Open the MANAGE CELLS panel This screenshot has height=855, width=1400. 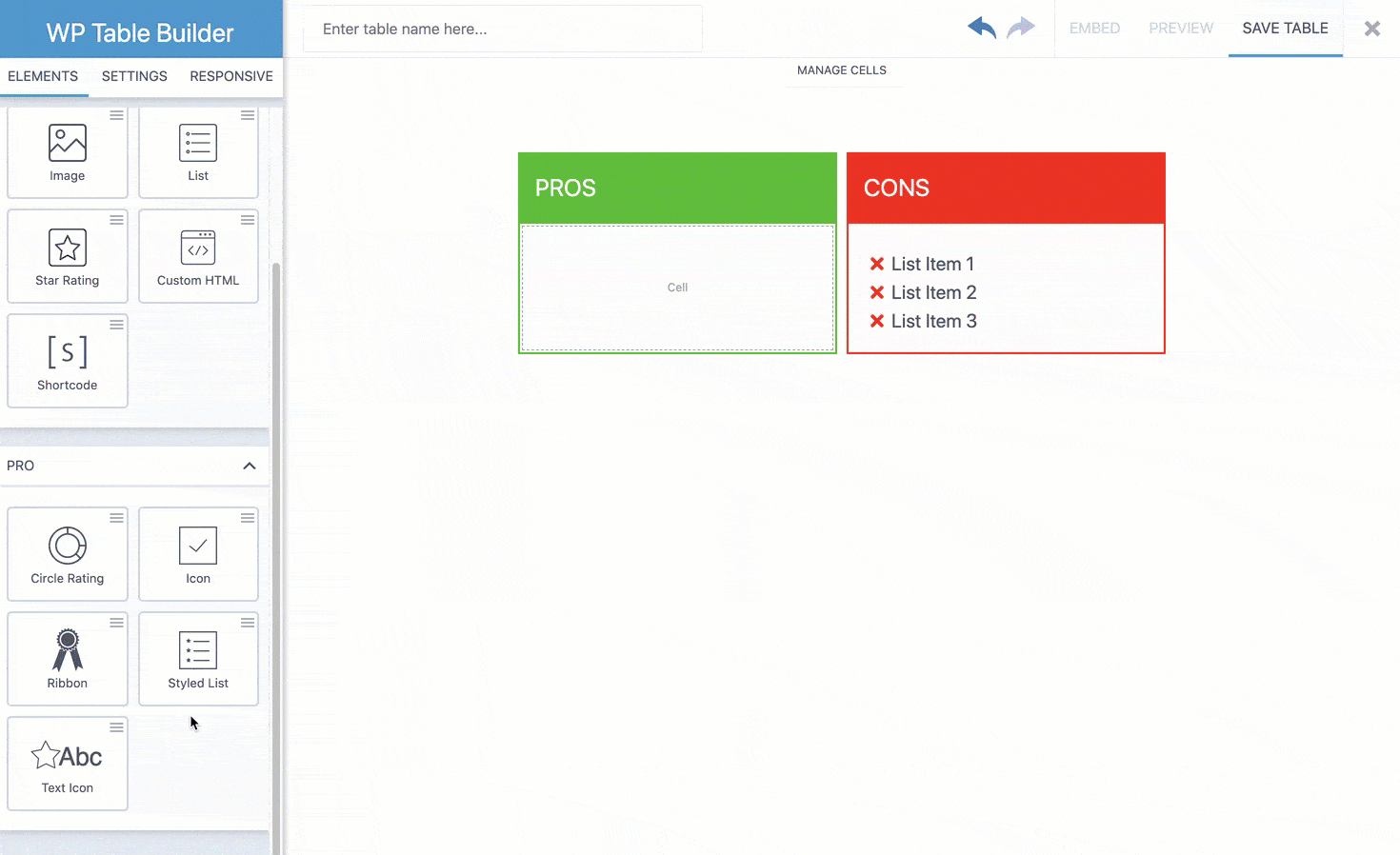click(842, 70)
